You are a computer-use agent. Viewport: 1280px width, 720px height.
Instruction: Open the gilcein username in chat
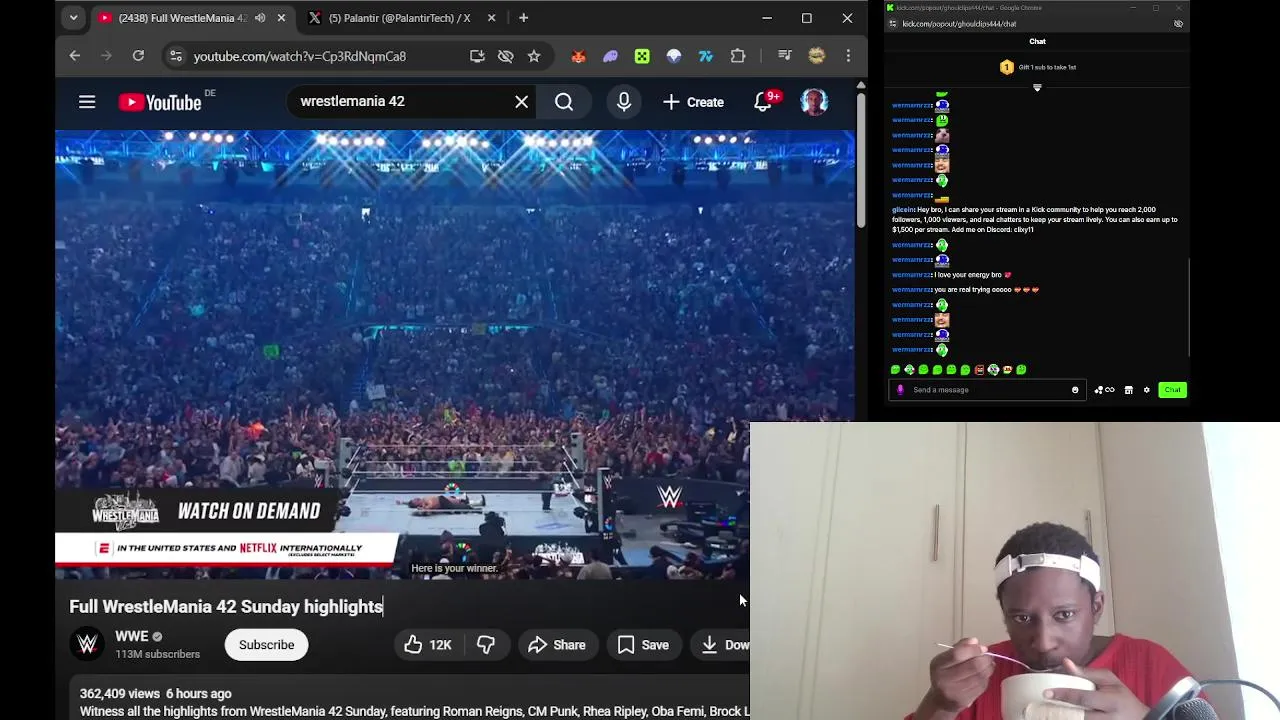pyautogui.click(x=903, y=210)
